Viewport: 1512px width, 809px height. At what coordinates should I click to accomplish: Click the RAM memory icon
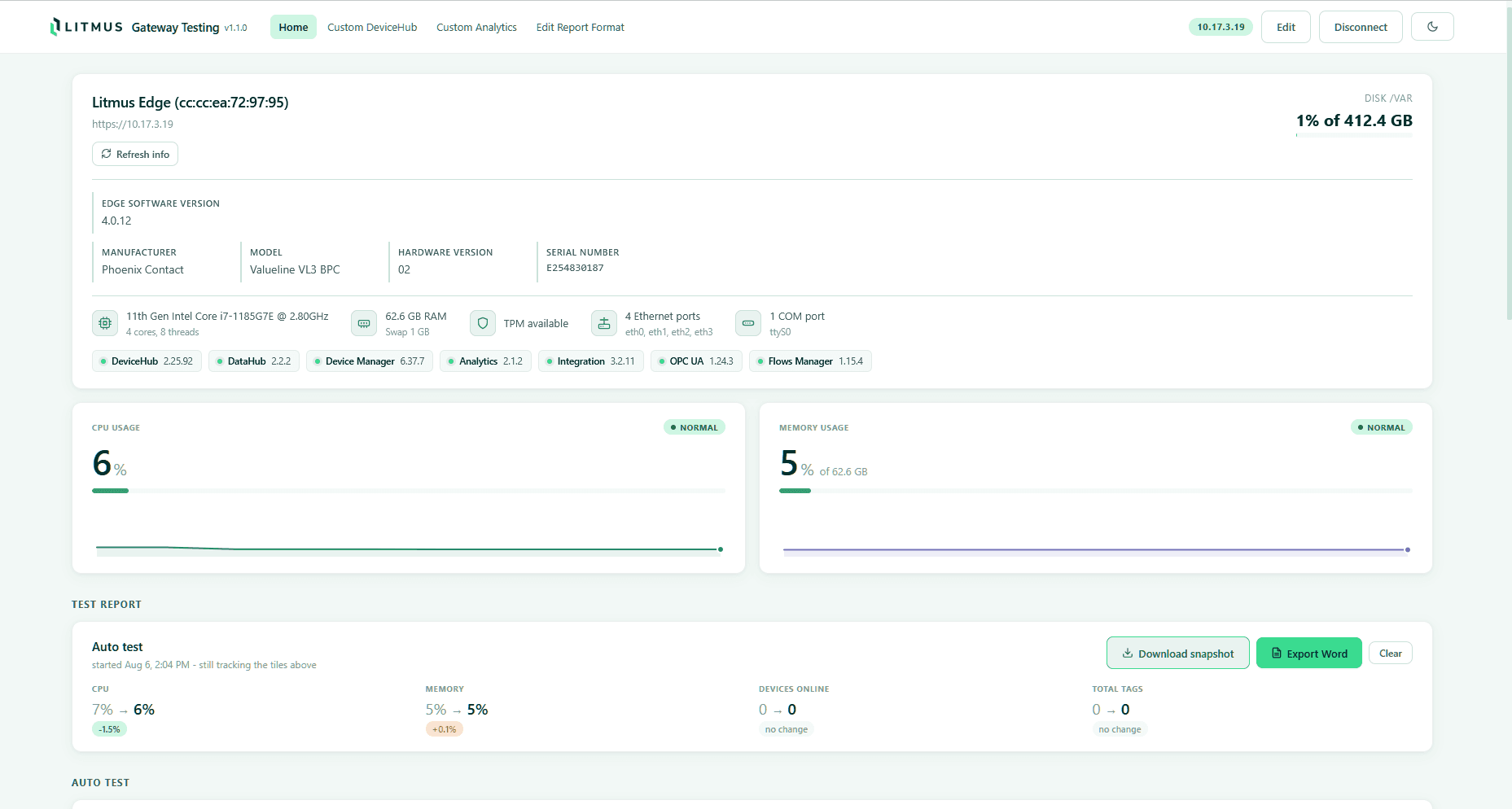tap(364, 323)
